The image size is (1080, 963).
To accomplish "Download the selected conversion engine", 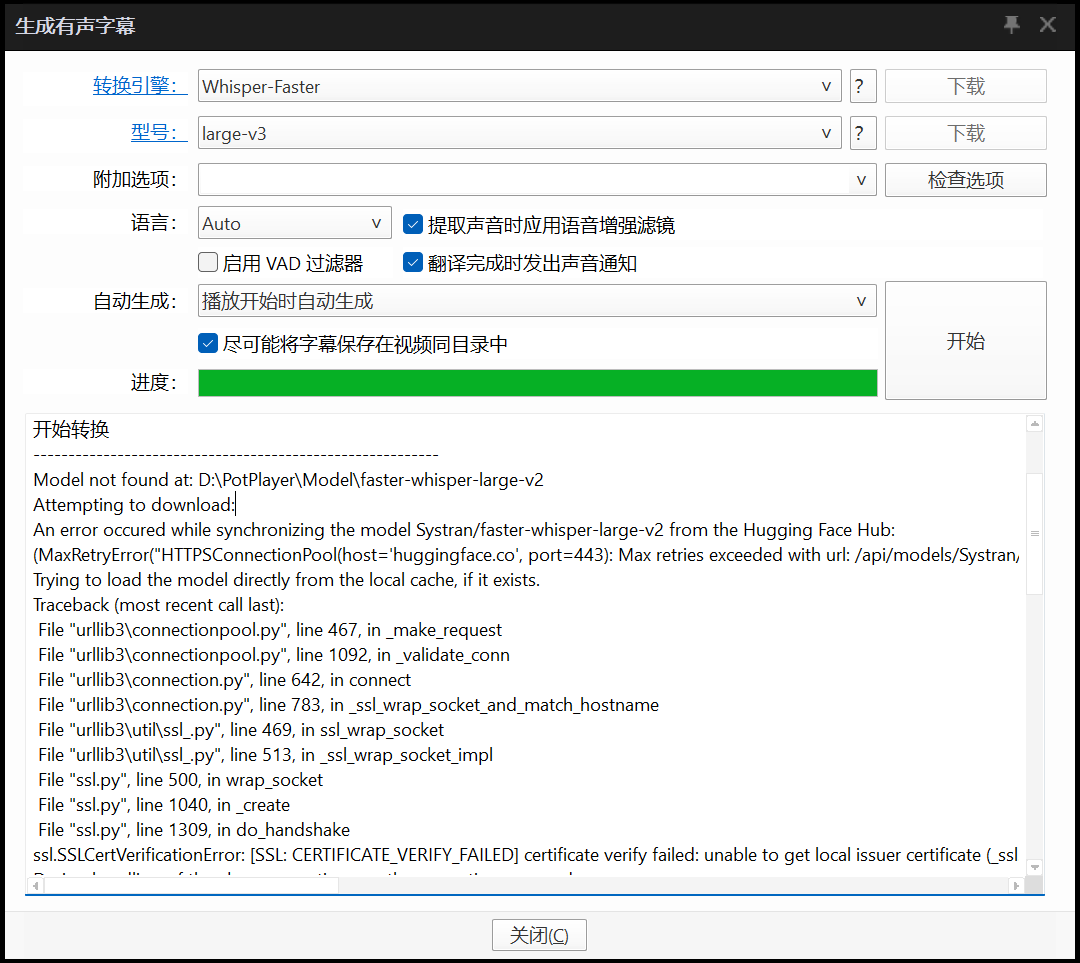I will pyautogui.click(x=965, y=86).
